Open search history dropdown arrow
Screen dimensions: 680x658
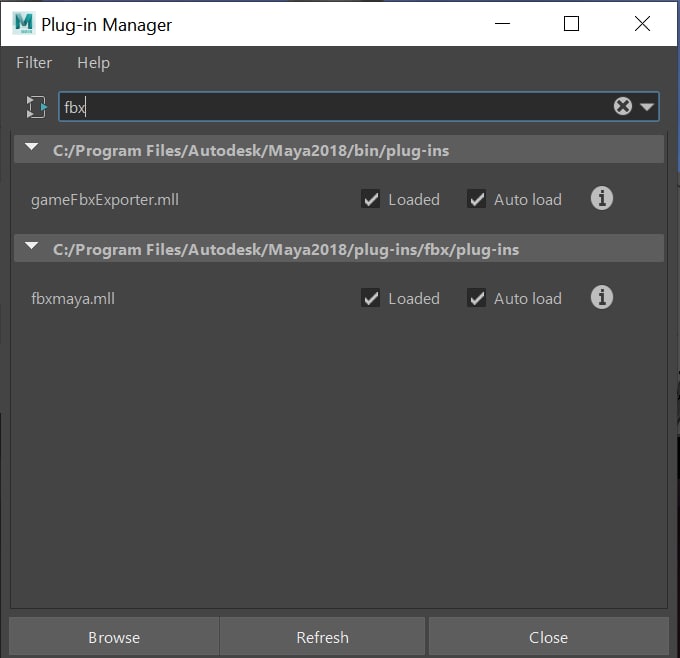tap(647, 107)
